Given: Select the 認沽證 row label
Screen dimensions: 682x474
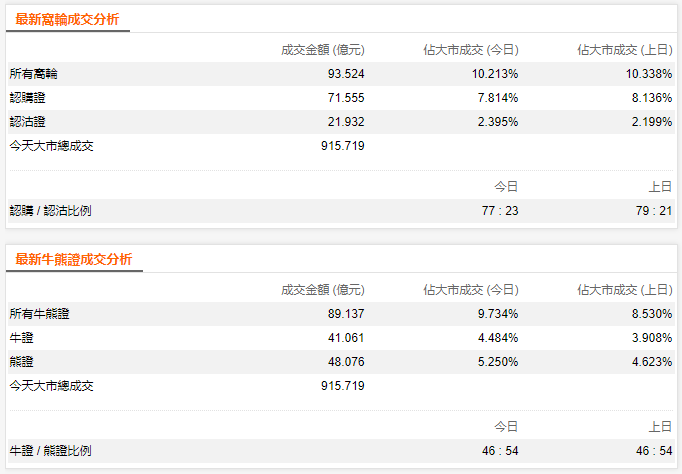Looking at the screenshot, I should point(28,122).
